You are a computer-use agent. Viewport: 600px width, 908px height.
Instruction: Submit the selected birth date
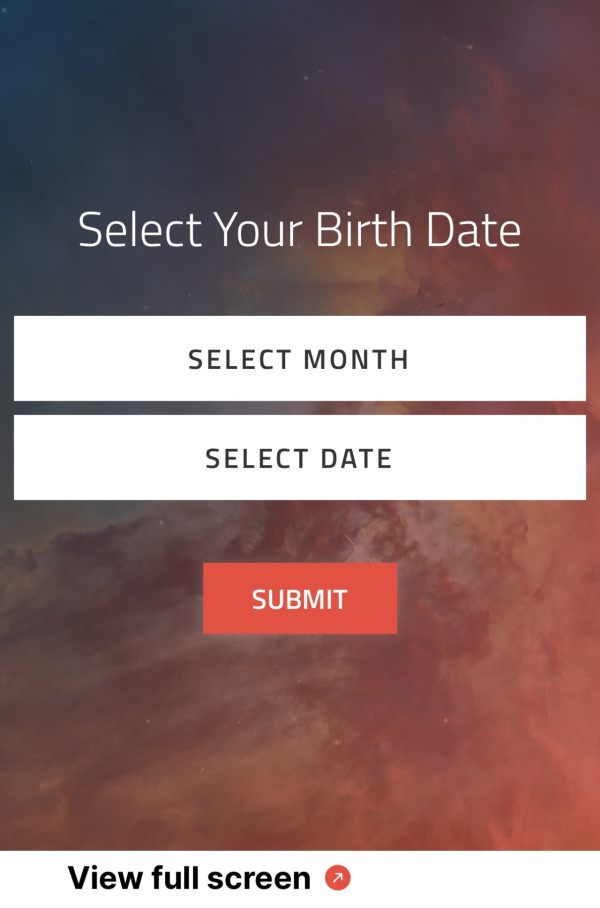tap(299, 598)
